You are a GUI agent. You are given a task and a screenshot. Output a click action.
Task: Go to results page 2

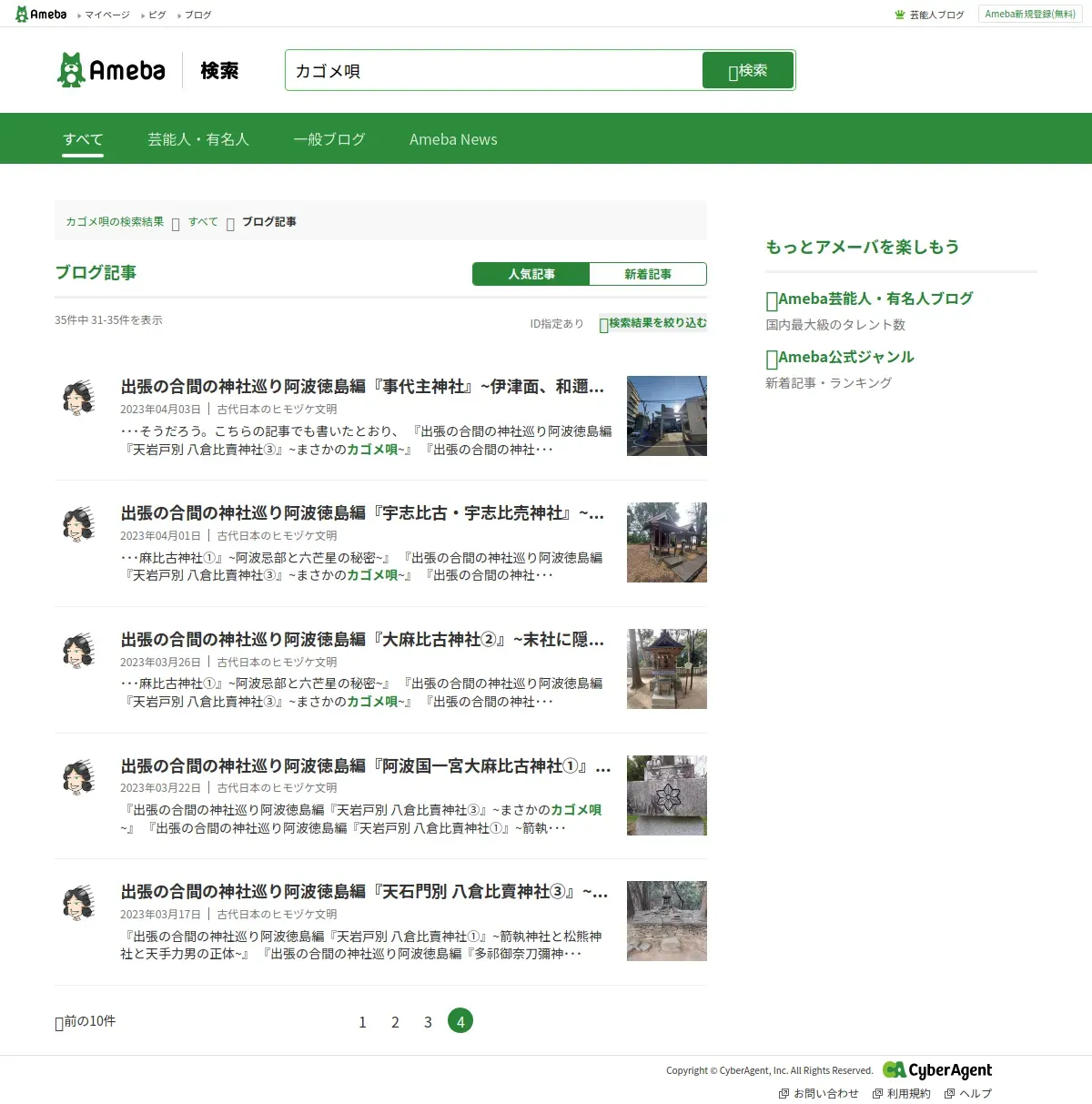coord(395,1022)
